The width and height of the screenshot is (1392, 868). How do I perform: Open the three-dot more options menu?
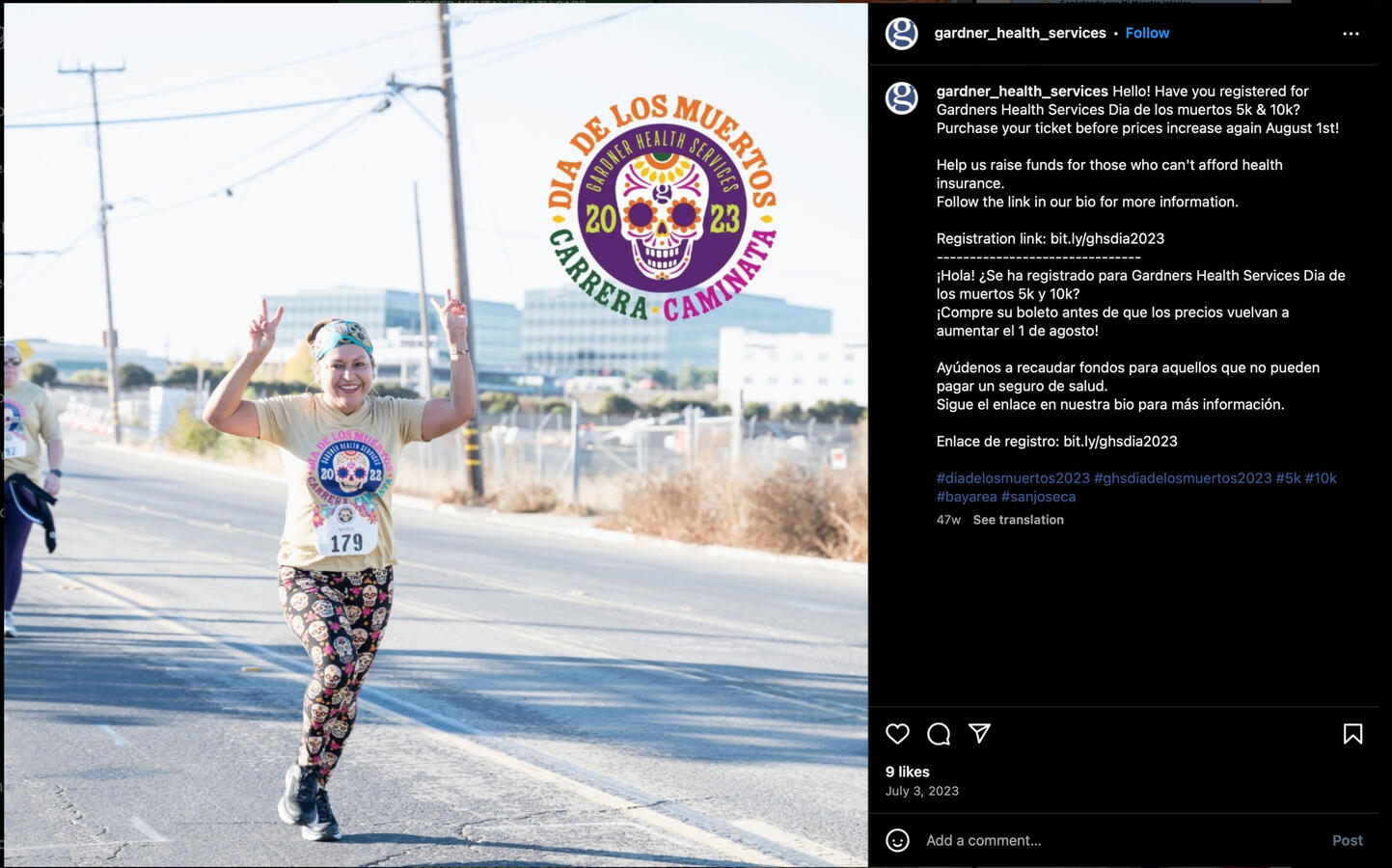(1351, 34)
